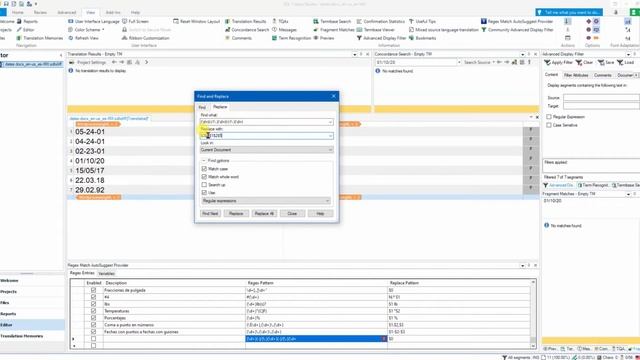Switch to Variables tab in Regex panel
This screenshot has height=360, width=640.
coord(107,274)
